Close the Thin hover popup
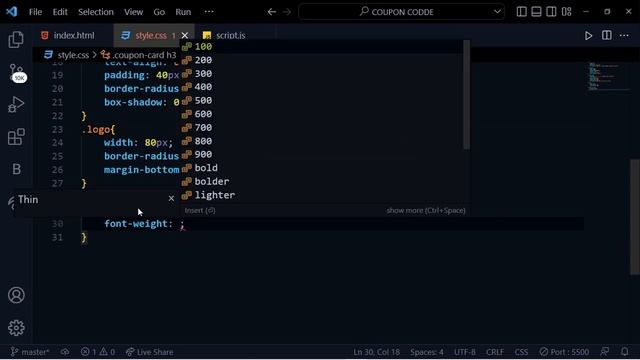This screenshot has height=360, width=640. tap(171, 198)
